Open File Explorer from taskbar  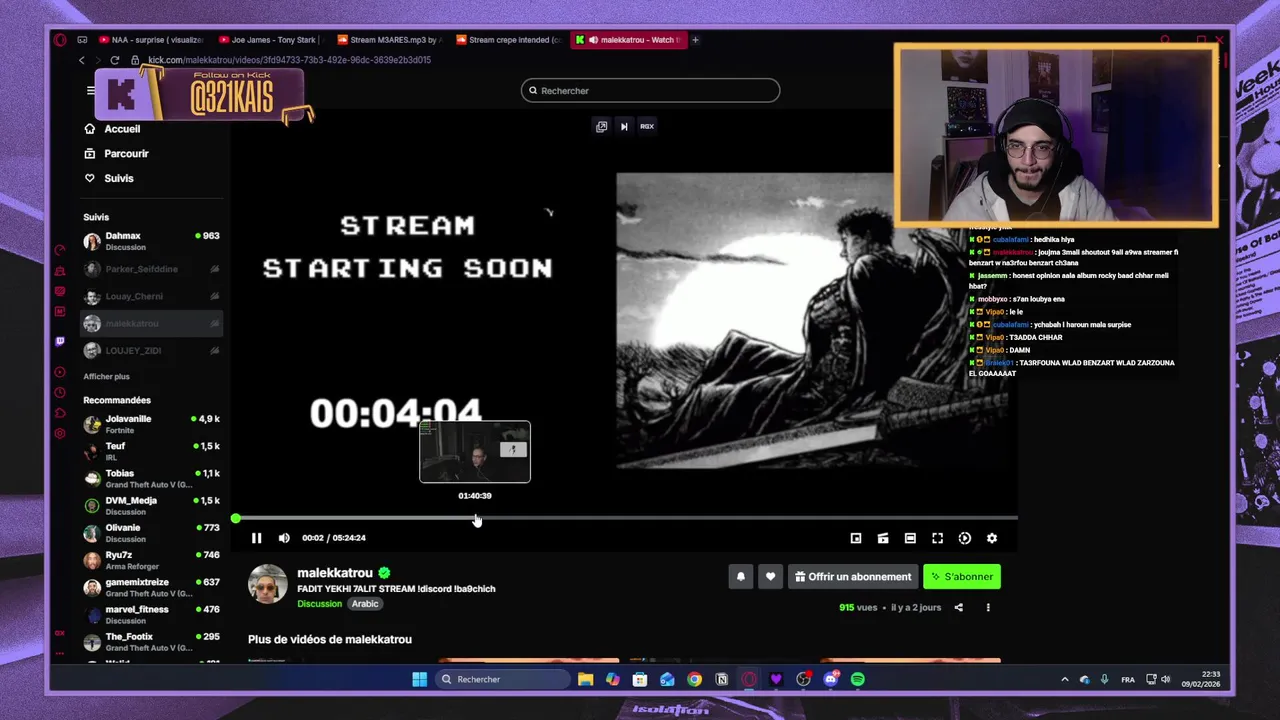point(585,679)
